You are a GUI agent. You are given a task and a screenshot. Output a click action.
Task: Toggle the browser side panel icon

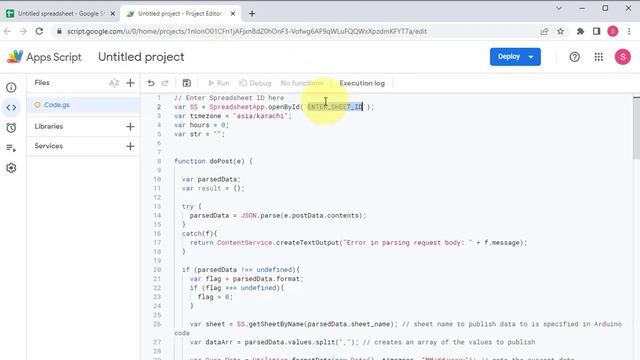coord(596,31)
